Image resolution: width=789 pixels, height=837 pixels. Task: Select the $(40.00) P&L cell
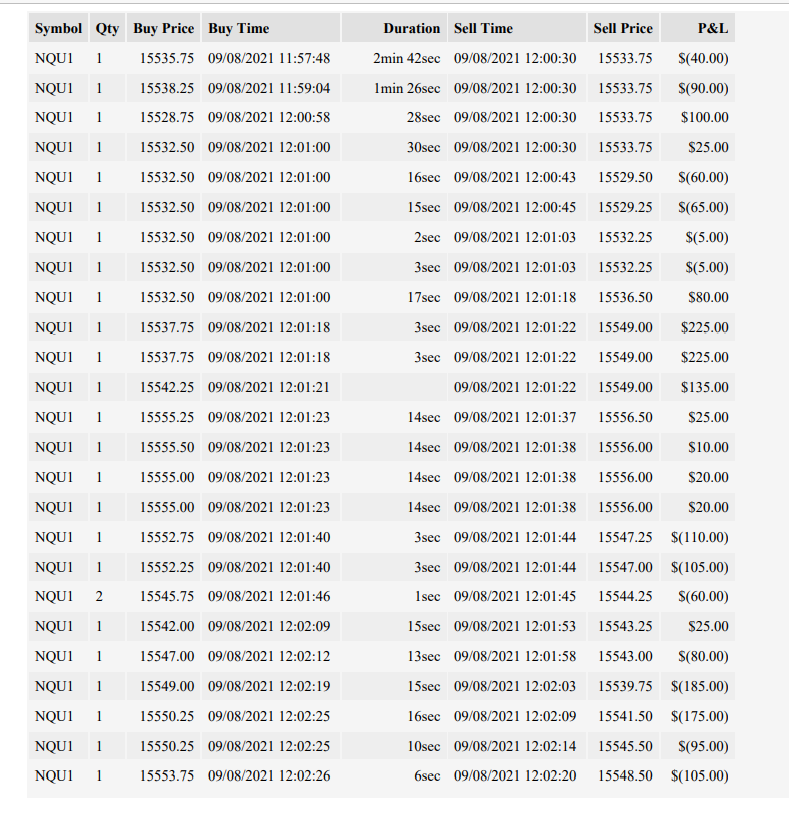click(x=698, y=58)
